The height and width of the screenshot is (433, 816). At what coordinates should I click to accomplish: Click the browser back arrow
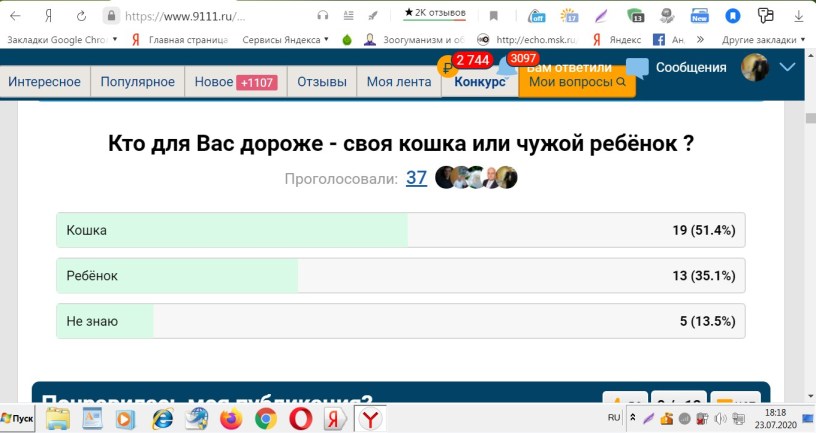[x=14, y=15]
